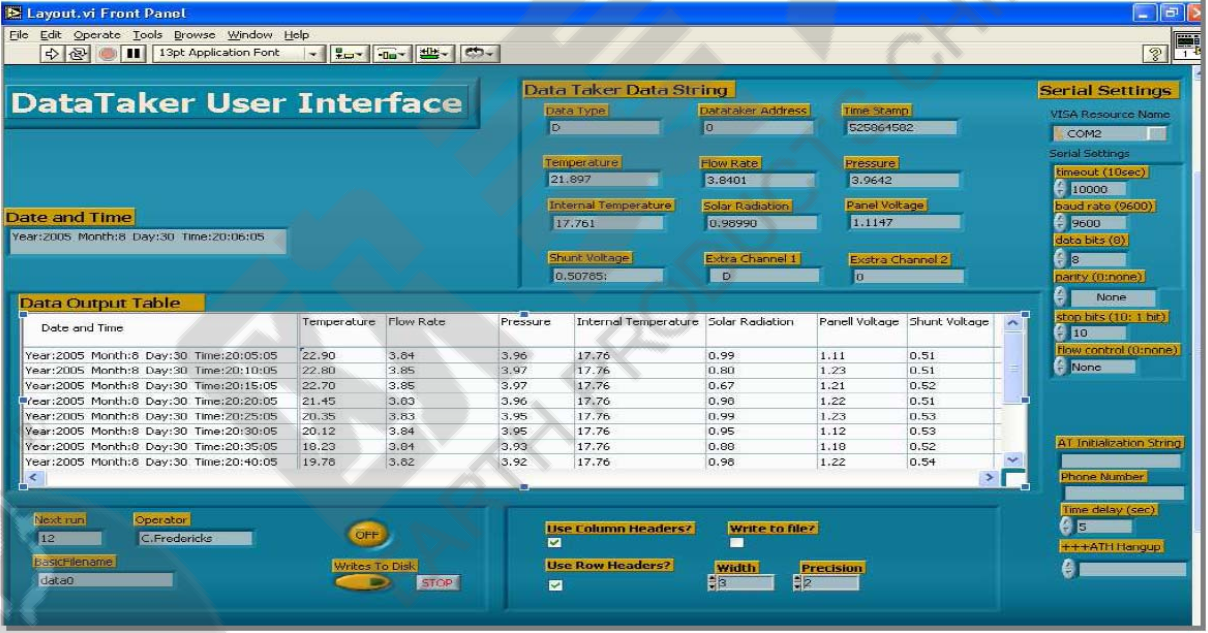Click the Time Stamp value 525864582
1208x633 pixels.
click(900, 128)
